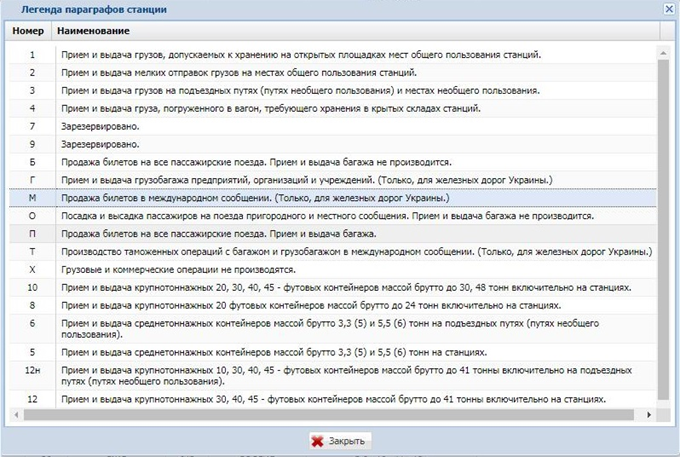
Task: Click number cell '10' in Номер column
Action: tap(33, 287)
